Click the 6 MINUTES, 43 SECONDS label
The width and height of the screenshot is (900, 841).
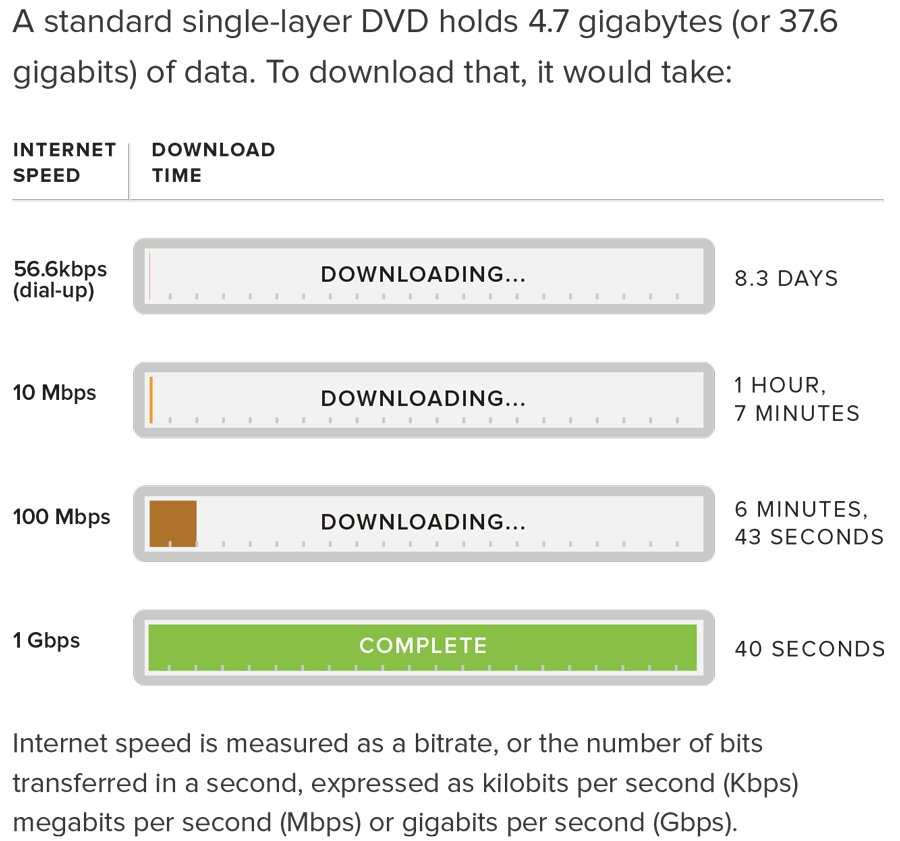click(x=809, y=523)
